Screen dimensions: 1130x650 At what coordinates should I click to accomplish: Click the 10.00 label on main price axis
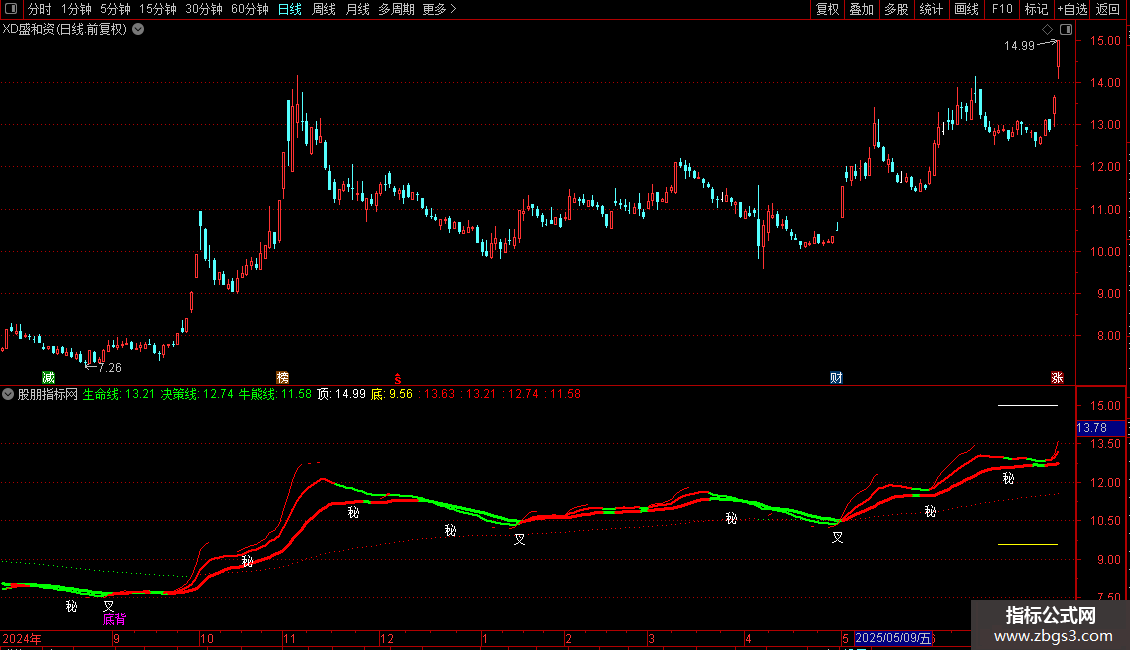coord(1105,251)
